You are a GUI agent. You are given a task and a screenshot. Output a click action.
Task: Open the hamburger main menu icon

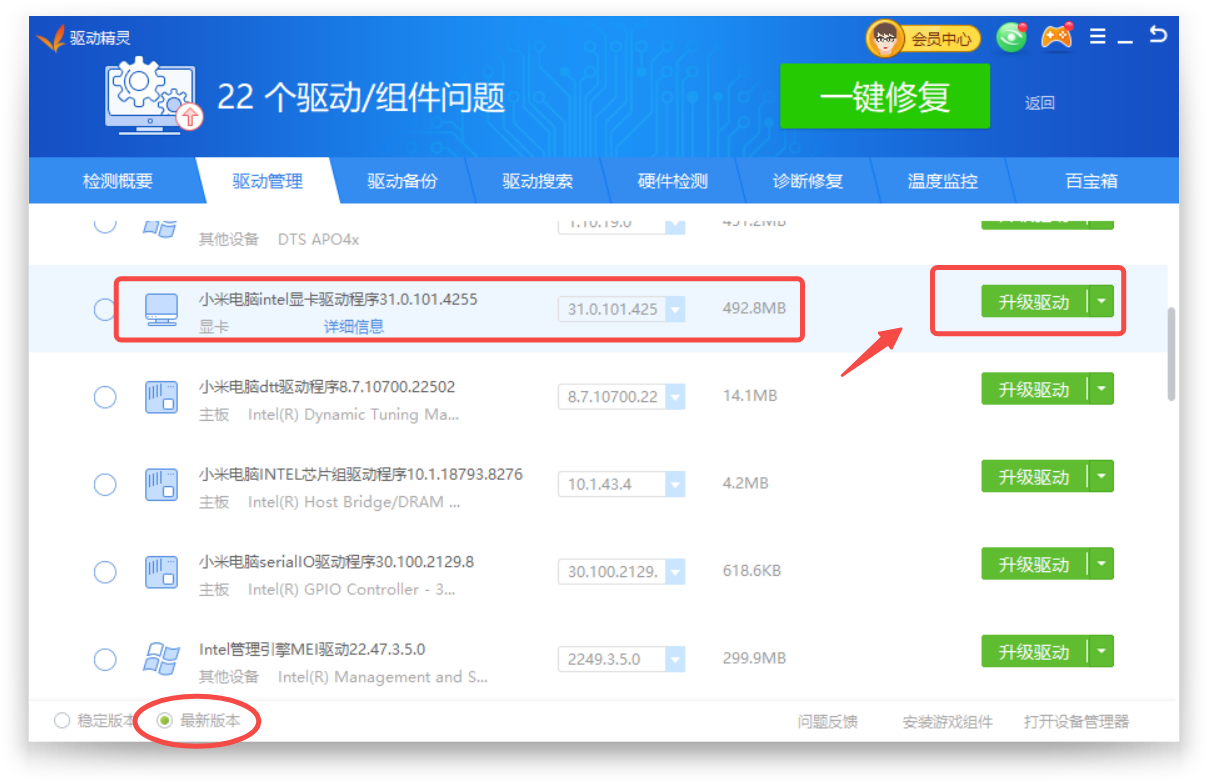tap(1098, 37)
